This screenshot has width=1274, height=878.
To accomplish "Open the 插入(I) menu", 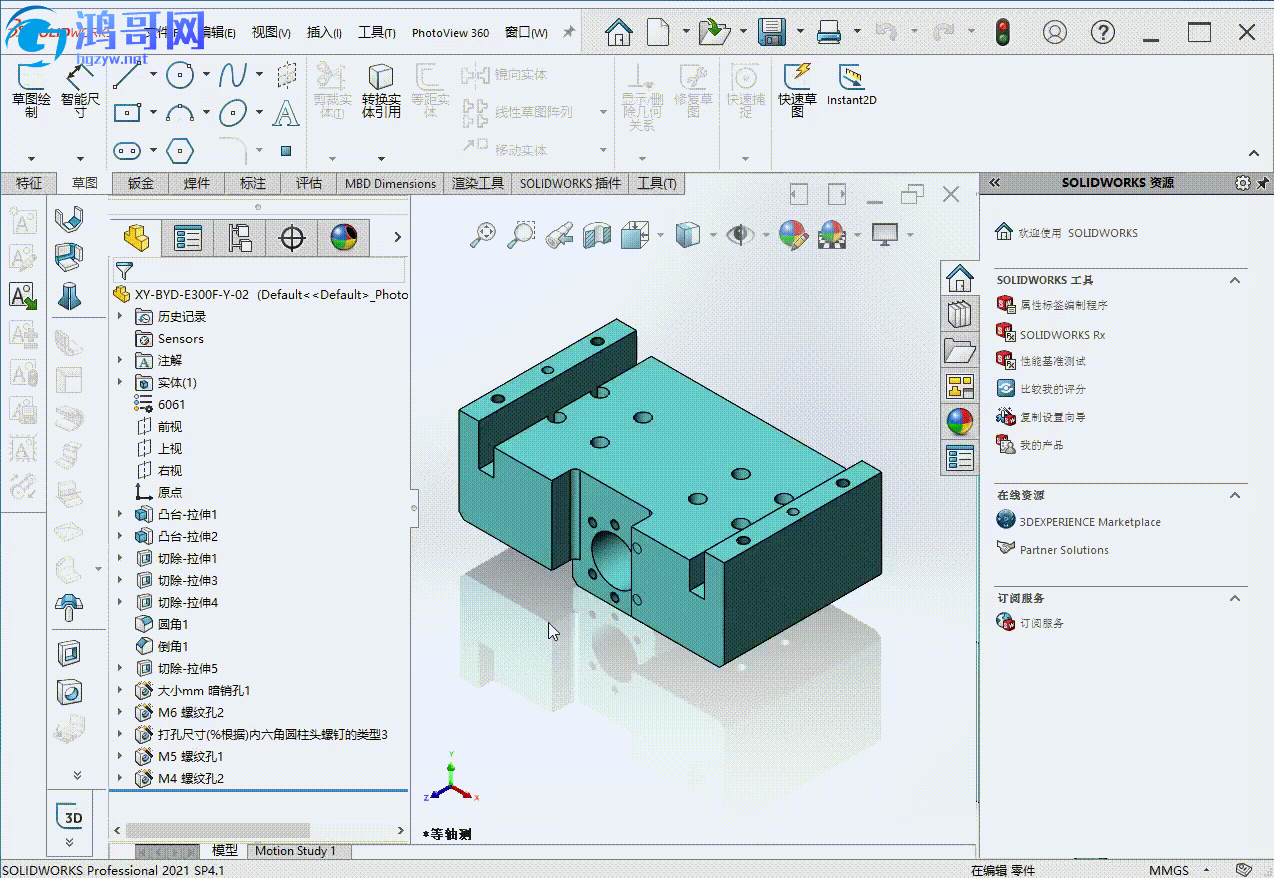I will (324, 32).
